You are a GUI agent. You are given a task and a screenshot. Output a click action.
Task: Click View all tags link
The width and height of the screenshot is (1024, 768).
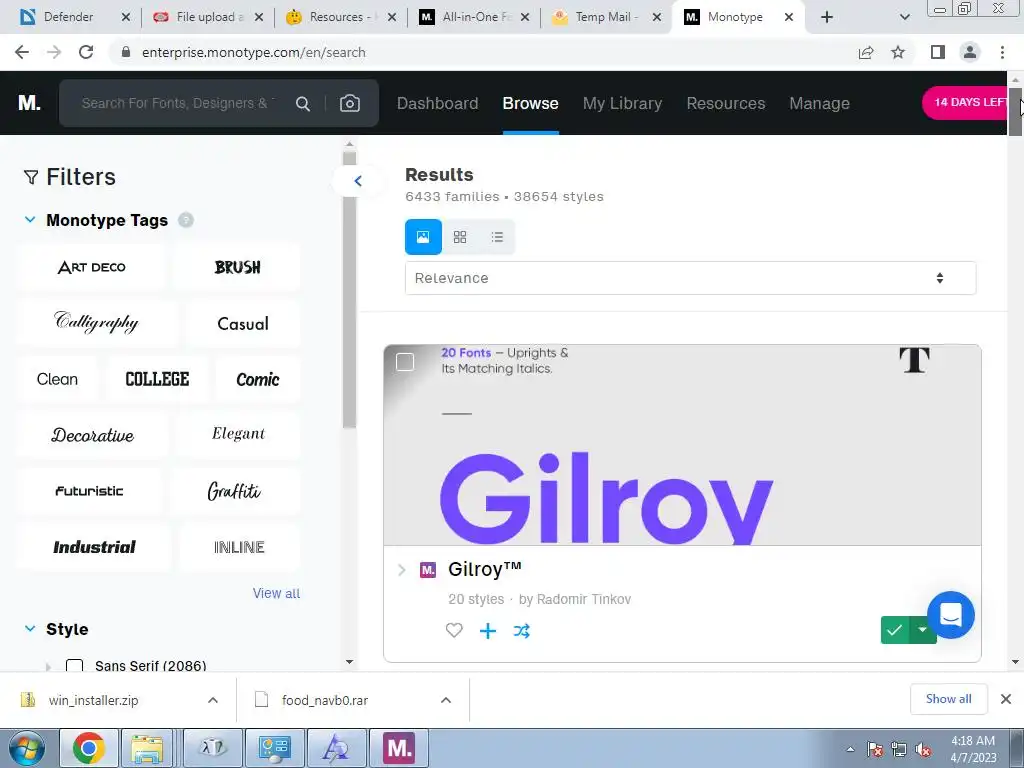(276, 593)
